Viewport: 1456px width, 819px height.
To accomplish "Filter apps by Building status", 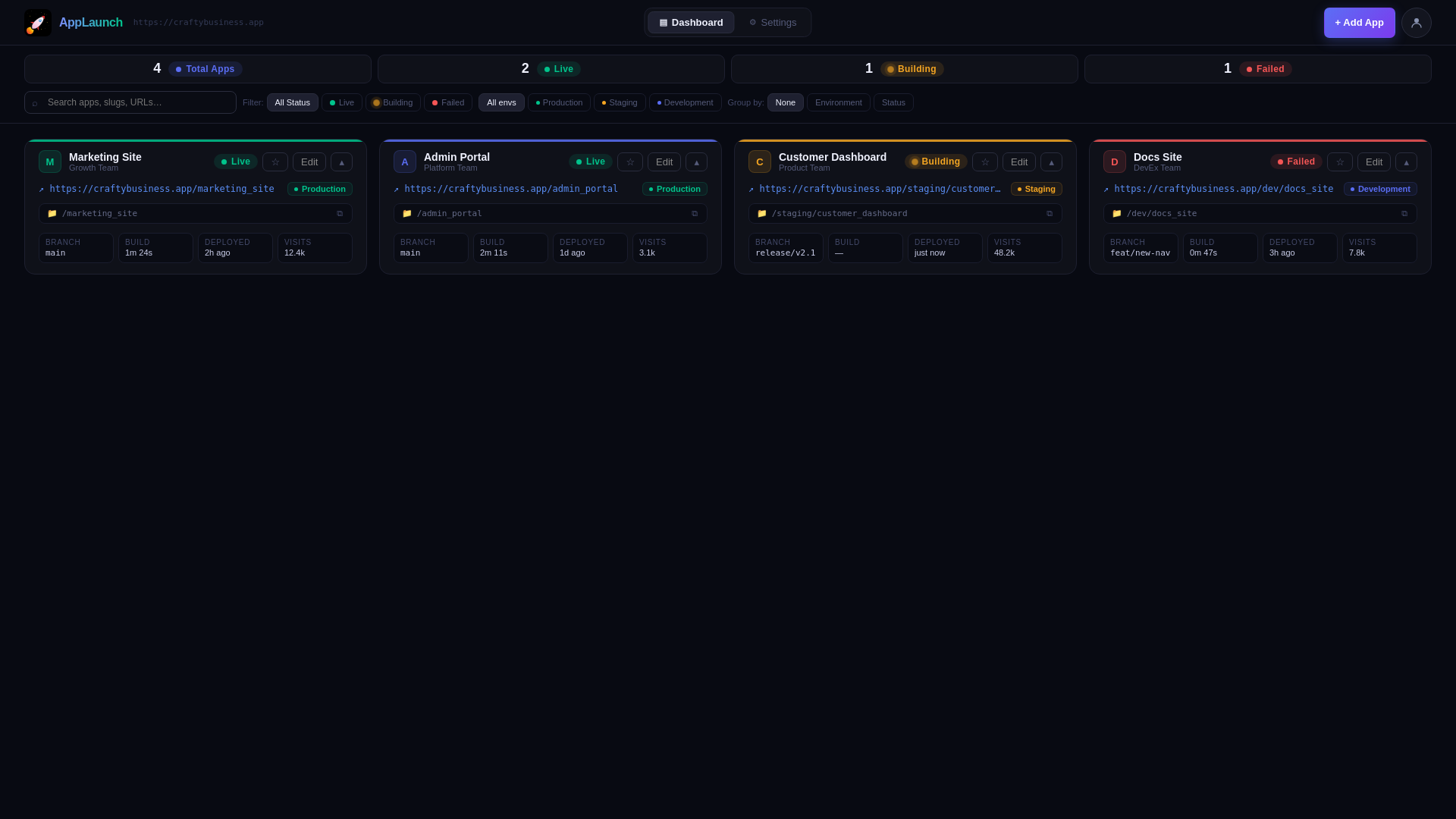I will (393, 102).
